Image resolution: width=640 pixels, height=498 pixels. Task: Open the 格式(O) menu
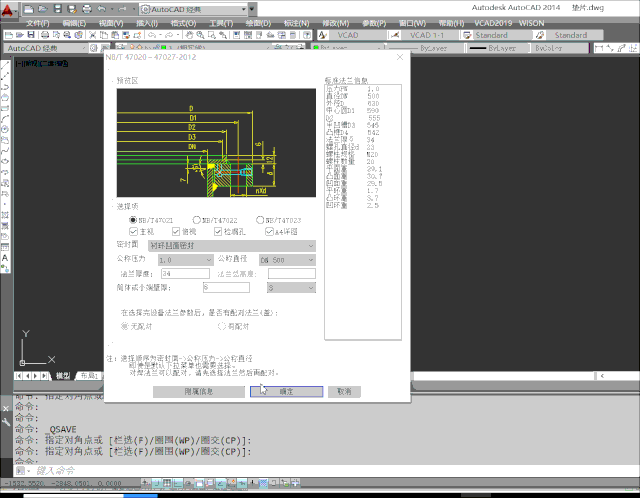(x=182, y=21)
